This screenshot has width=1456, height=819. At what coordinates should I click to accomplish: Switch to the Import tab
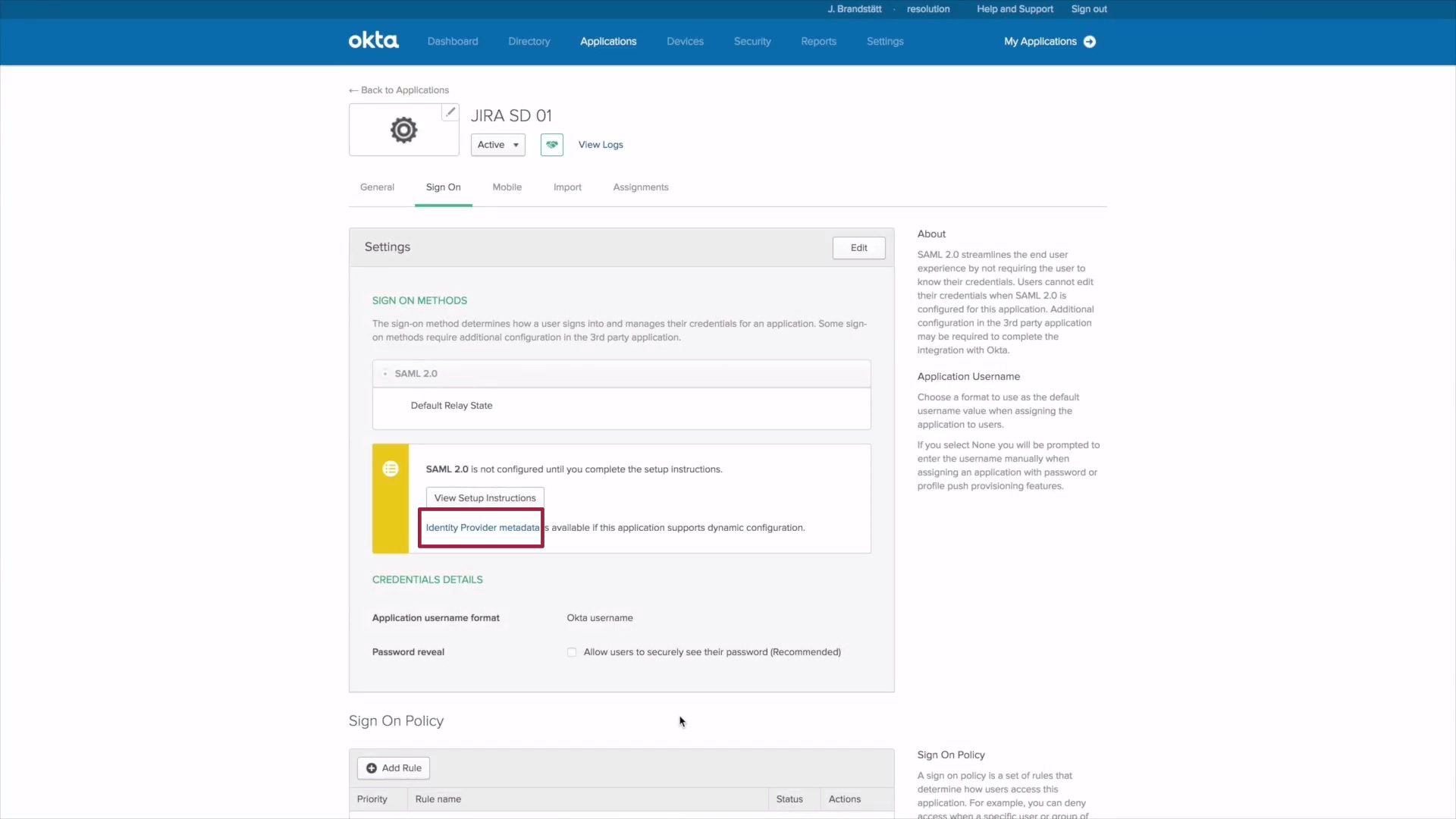(567, 187)
